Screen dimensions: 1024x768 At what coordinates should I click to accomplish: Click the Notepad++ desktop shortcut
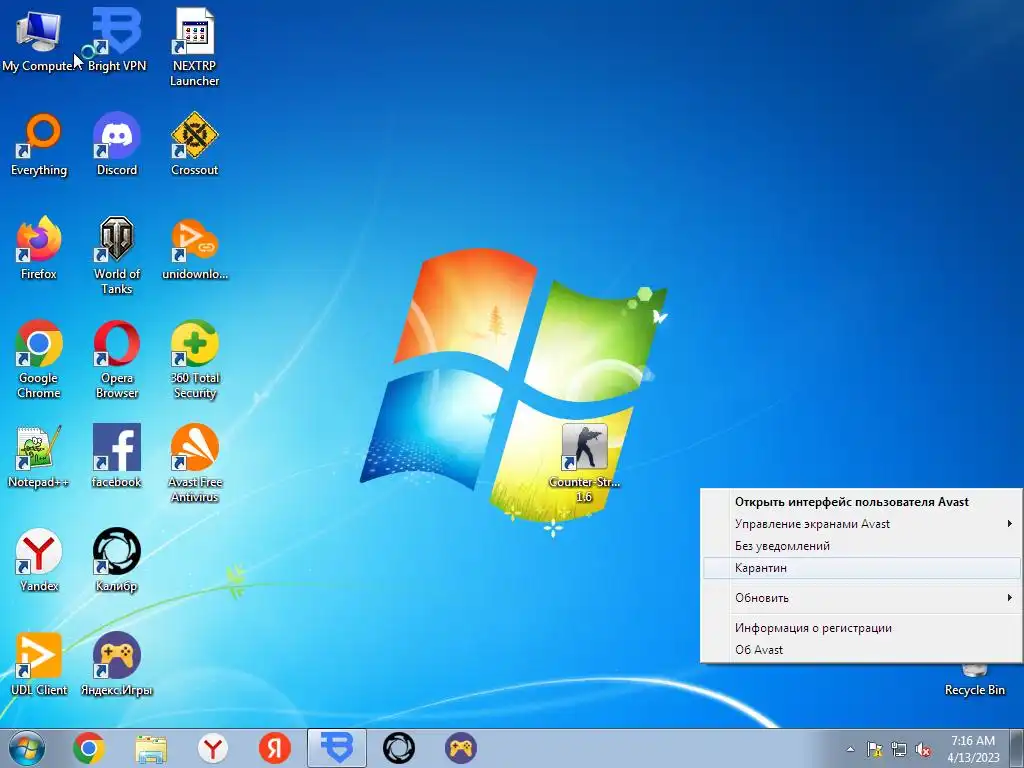[39, 457]
